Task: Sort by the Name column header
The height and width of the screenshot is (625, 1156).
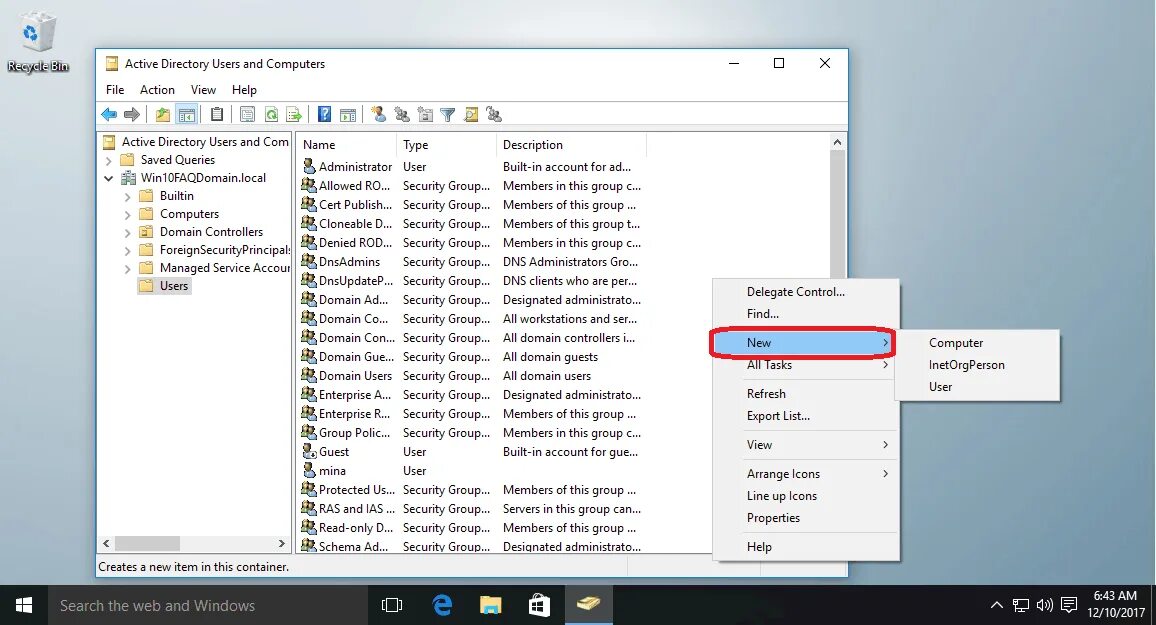Action: (x=347, y=145)
